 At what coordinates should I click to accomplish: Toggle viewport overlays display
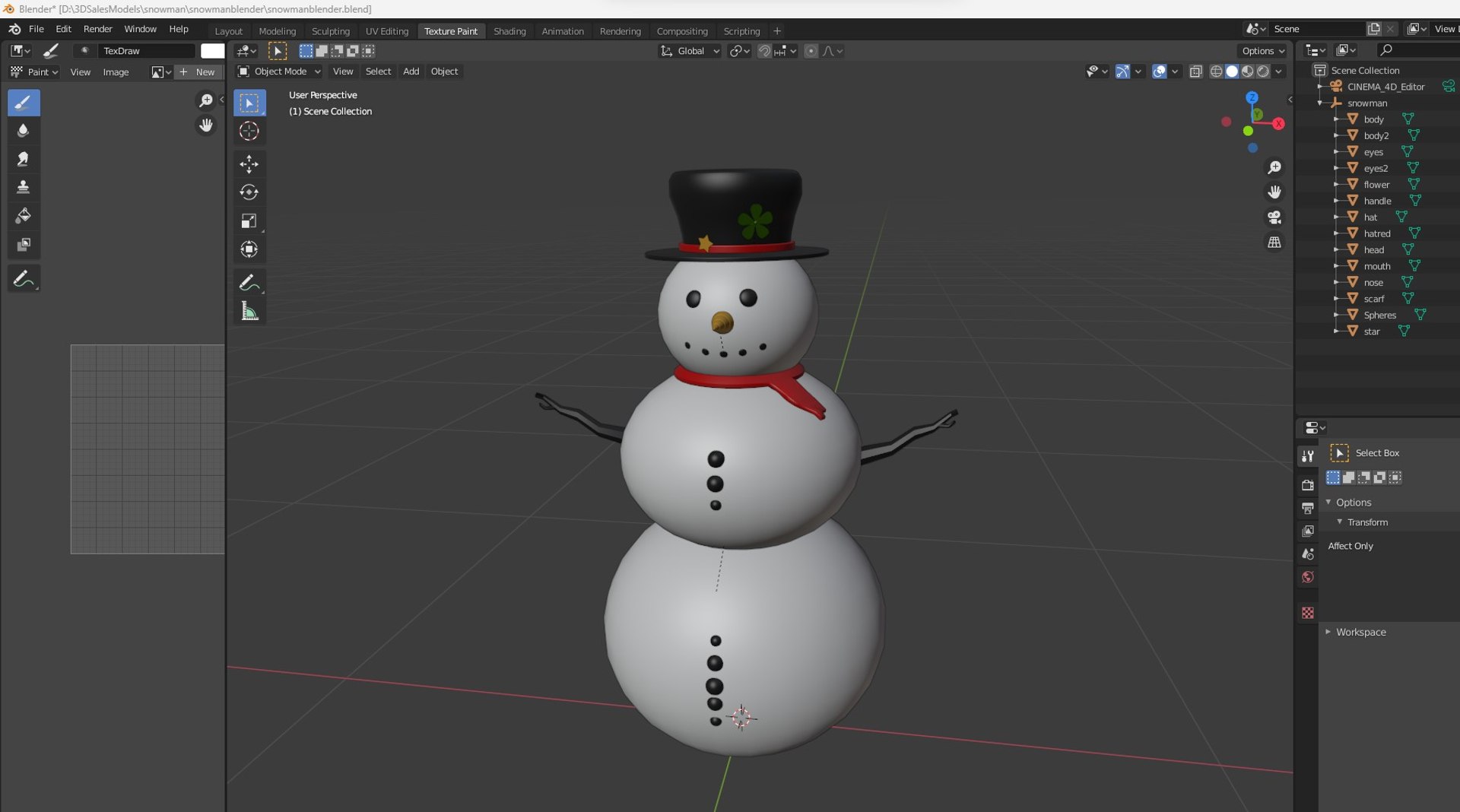(1159, 71)
